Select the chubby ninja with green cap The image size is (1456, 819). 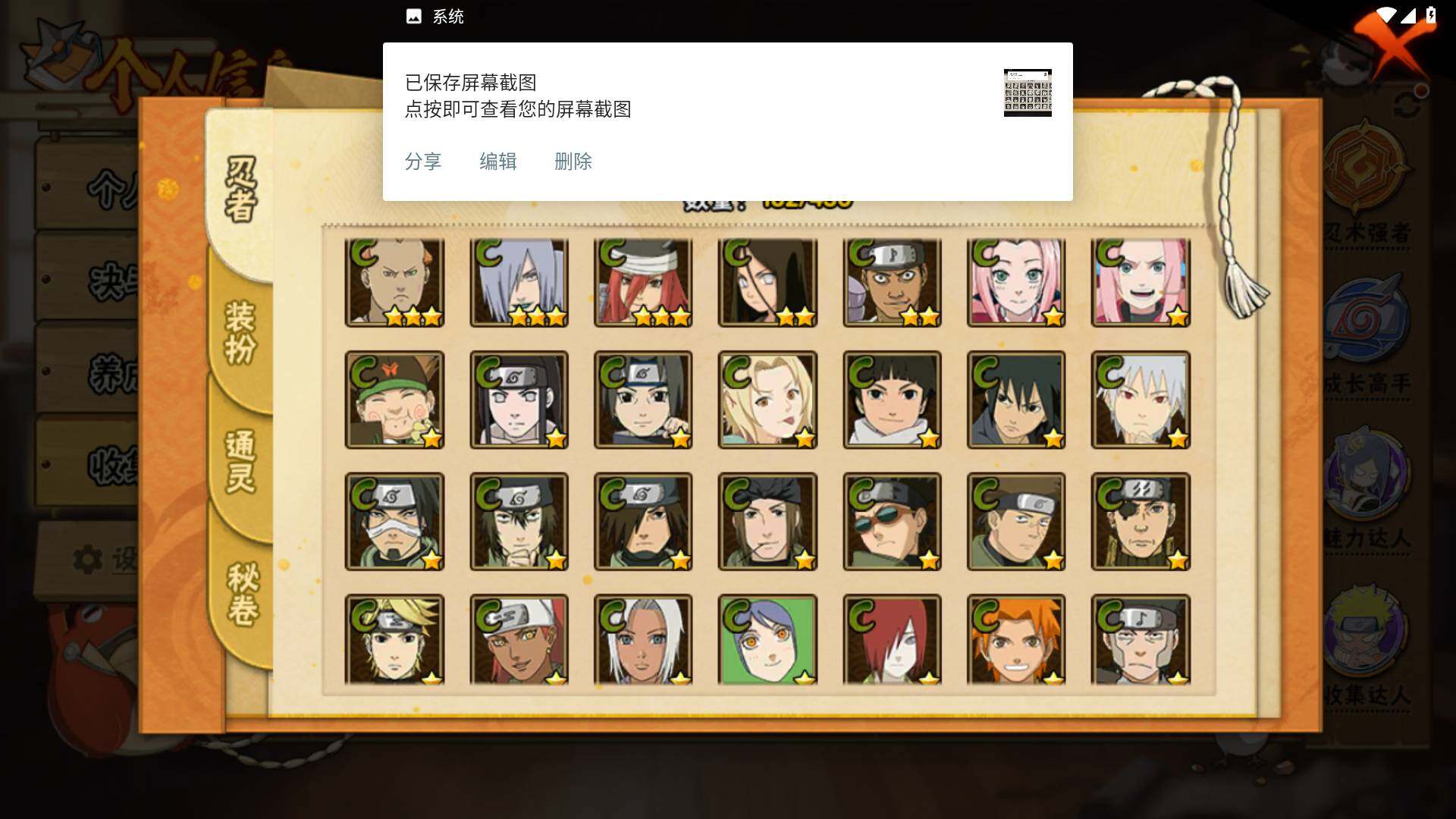394,400
